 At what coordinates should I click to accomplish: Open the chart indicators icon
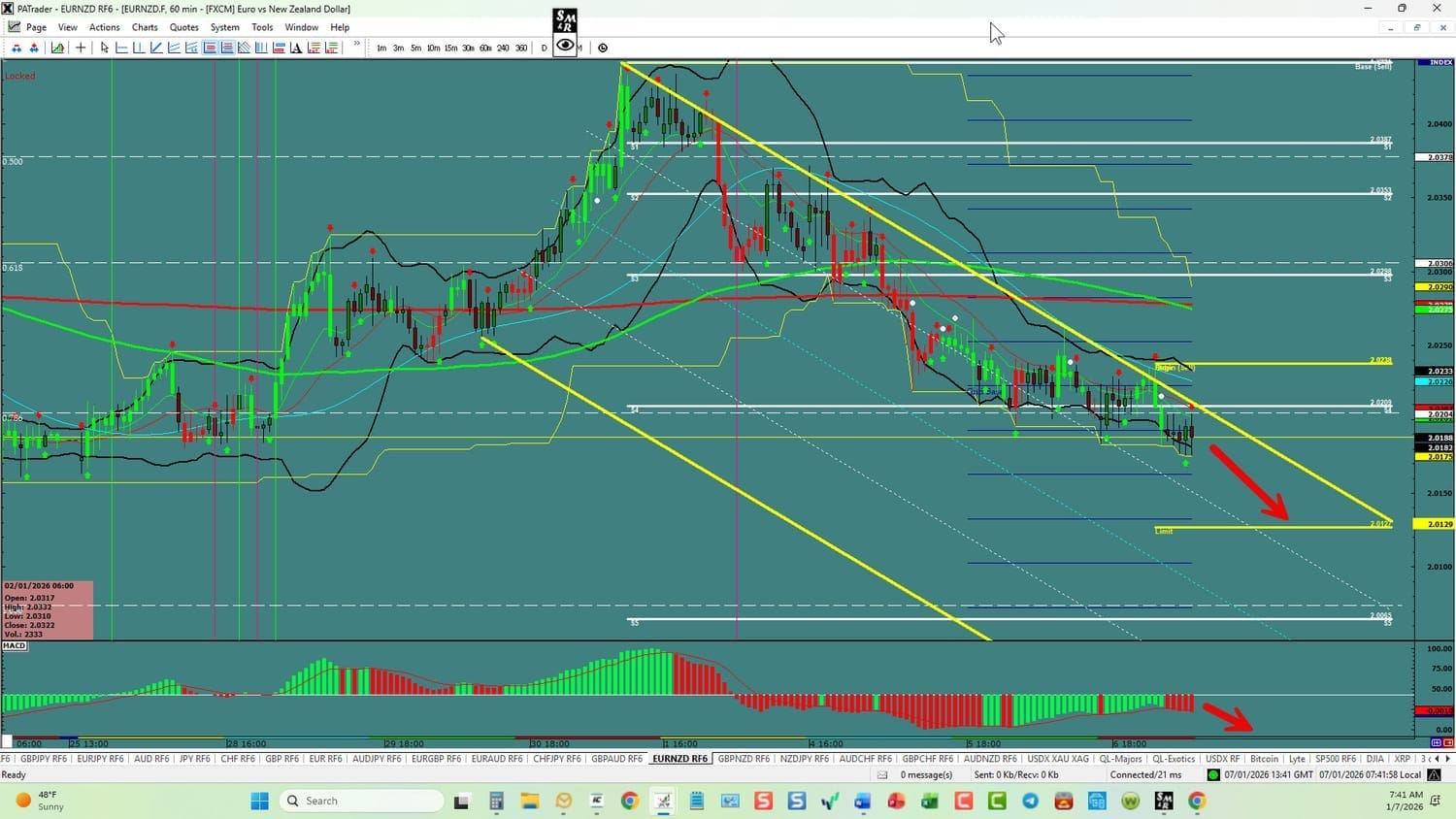click(58, 48)
